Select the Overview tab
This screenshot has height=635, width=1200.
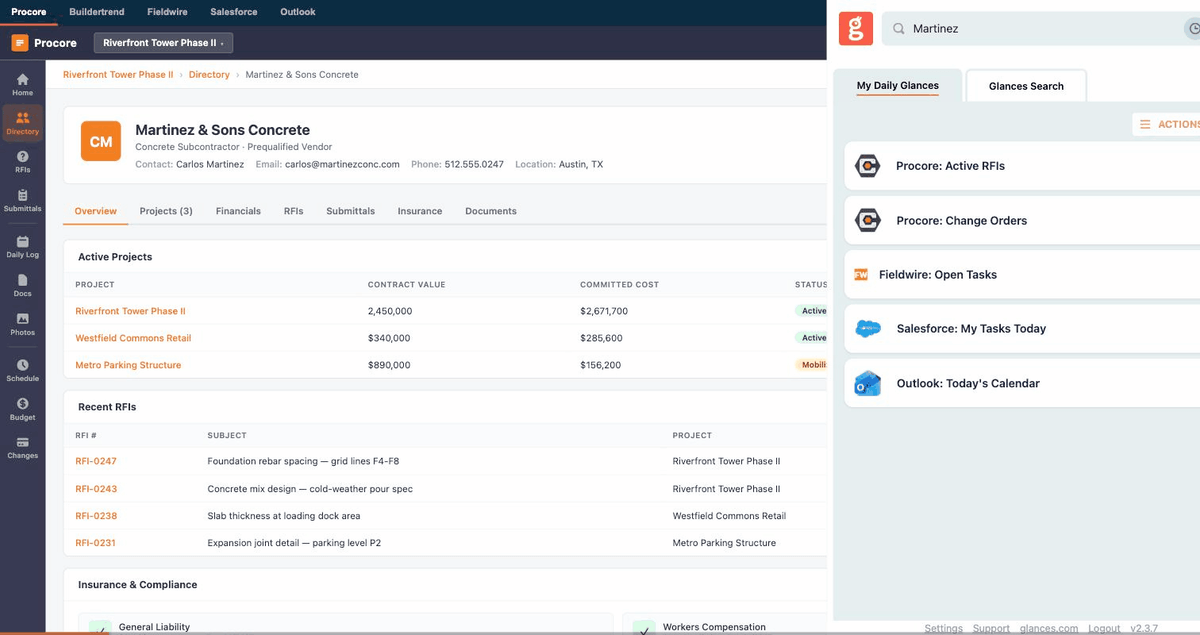coord(96,211)
